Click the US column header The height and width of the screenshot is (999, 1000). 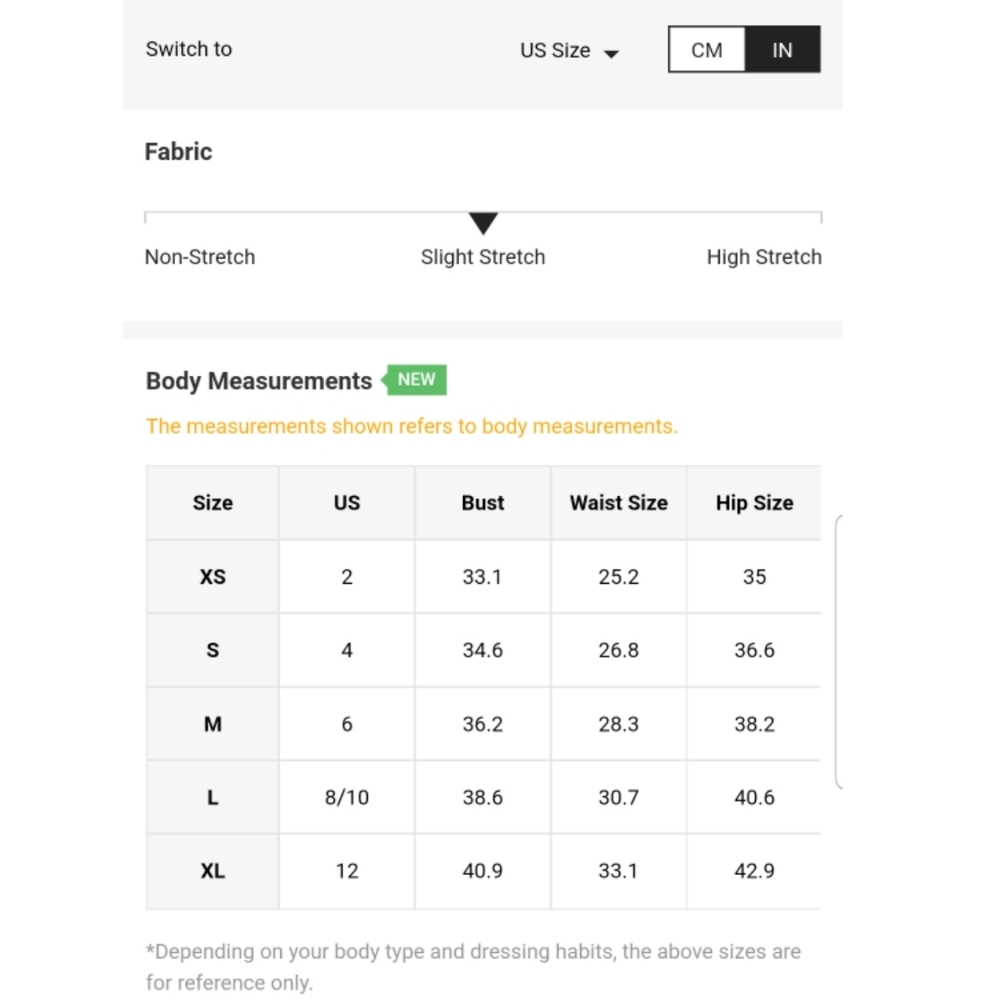(347, 503)
